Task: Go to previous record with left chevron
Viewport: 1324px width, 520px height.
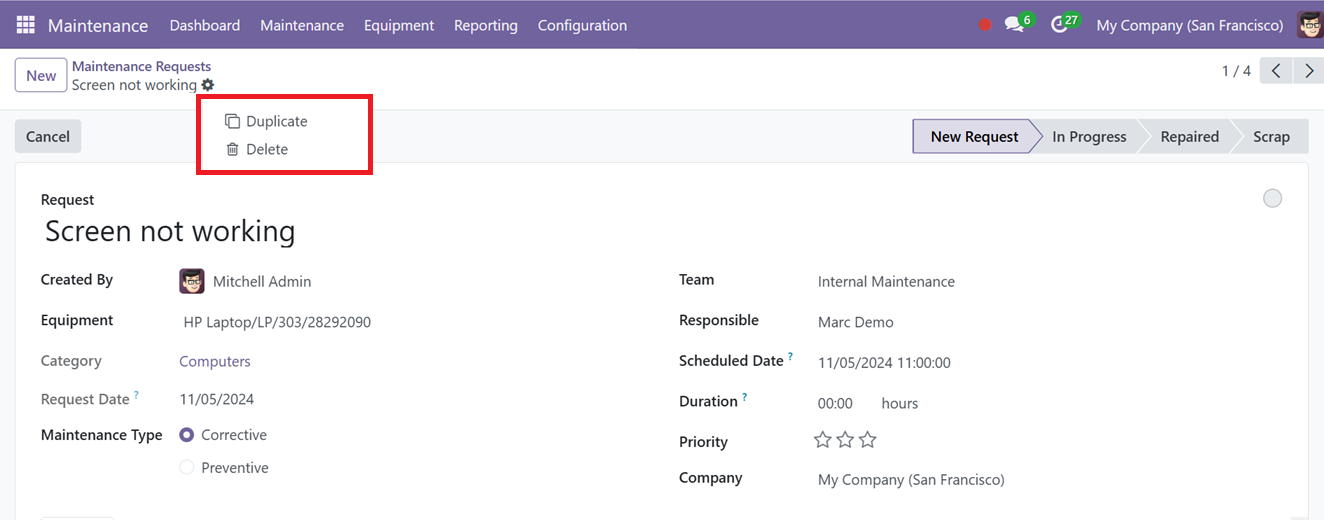Action: pos(1276,71)
